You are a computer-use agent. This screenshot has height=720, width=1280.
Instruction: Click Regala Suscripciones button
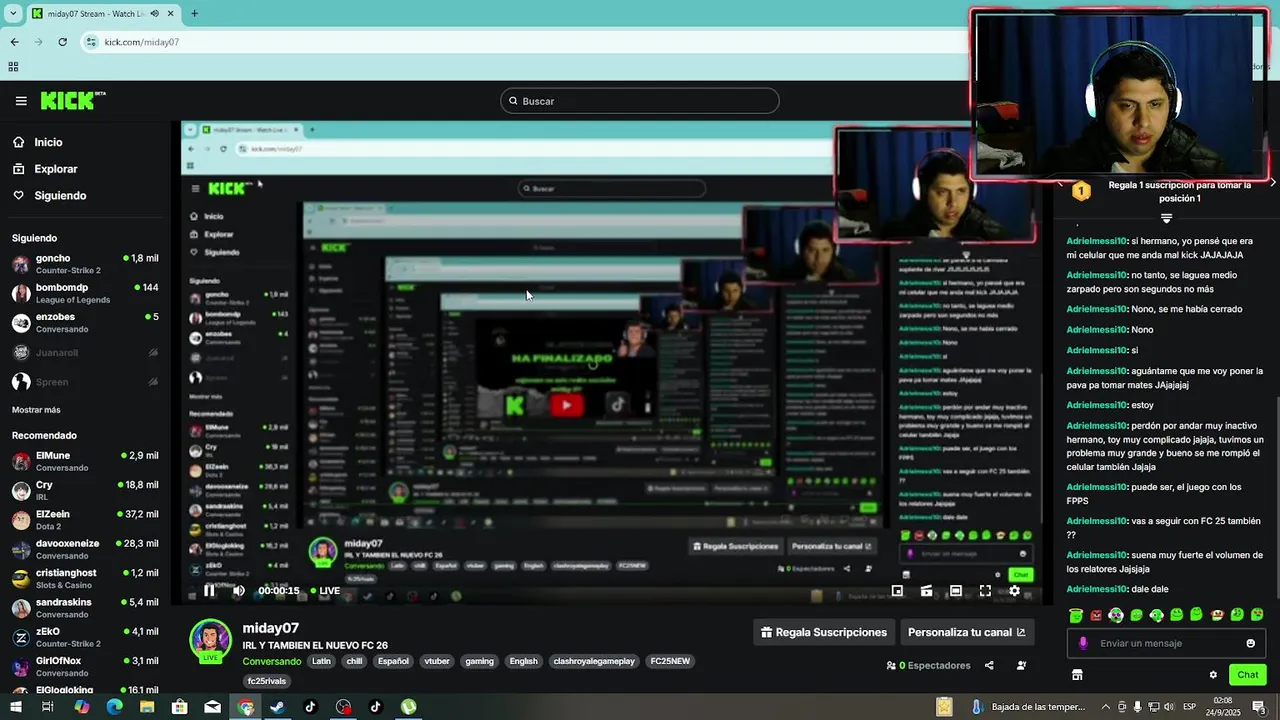824,632
